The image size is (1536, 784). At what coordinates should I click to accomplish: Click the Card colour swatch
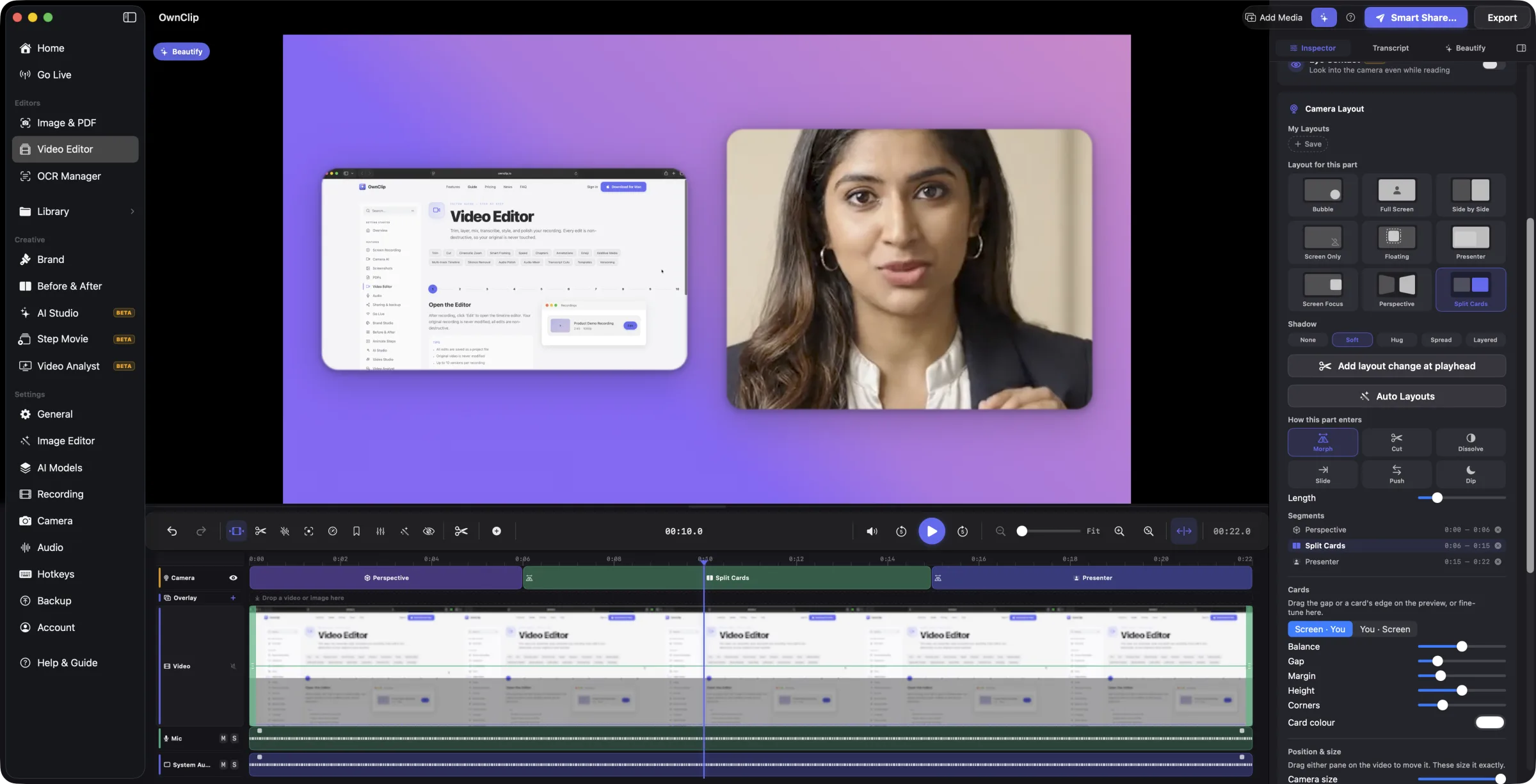tap(1490, 723)
